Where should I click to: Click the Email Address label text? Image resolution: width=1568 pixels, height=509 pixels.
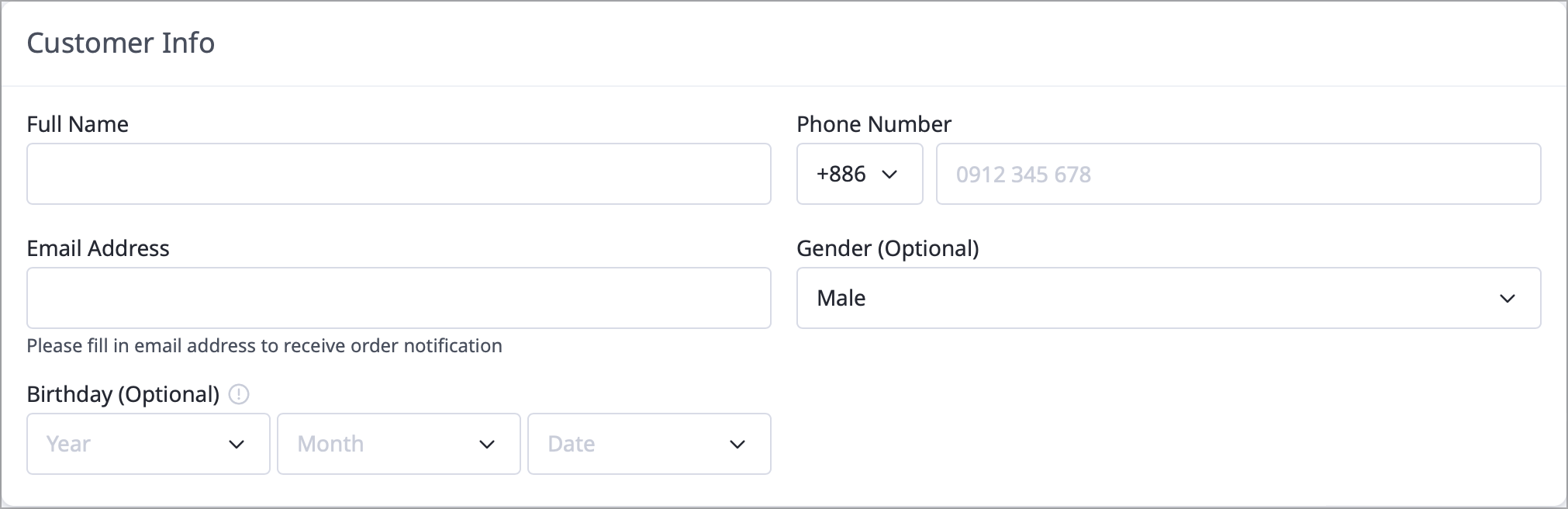click(98, 248)
